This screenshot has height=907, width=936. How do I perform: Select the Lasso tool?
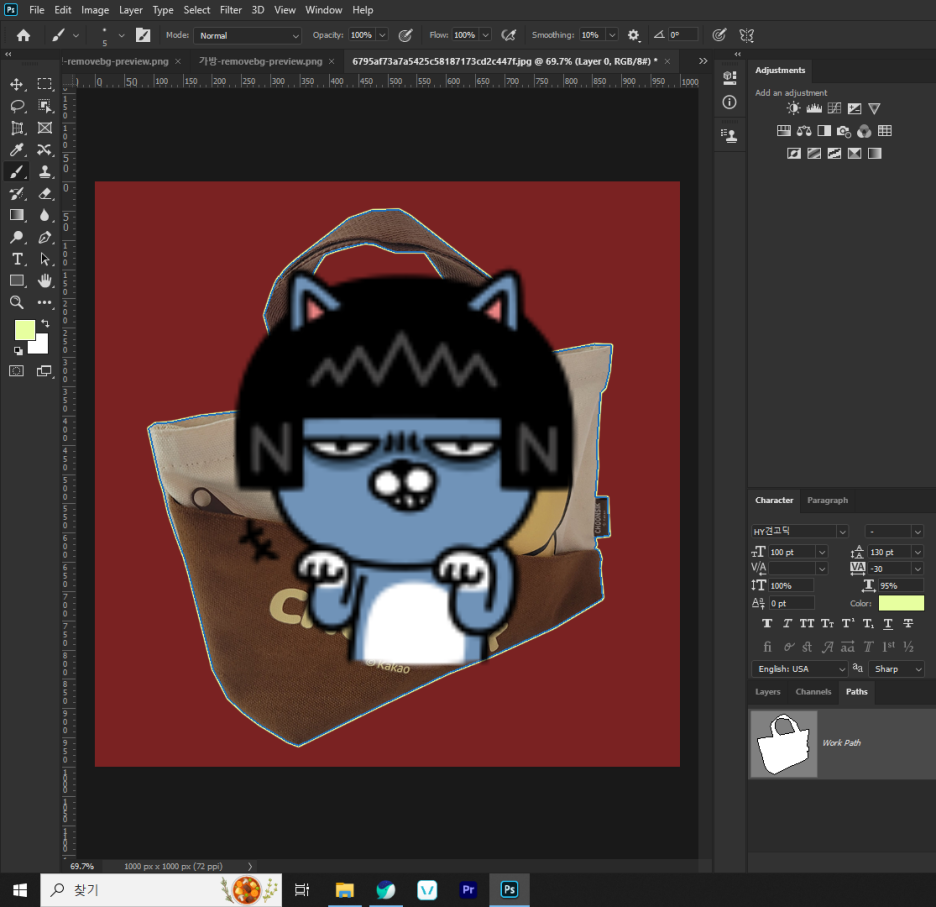click(x=17, y=106)
